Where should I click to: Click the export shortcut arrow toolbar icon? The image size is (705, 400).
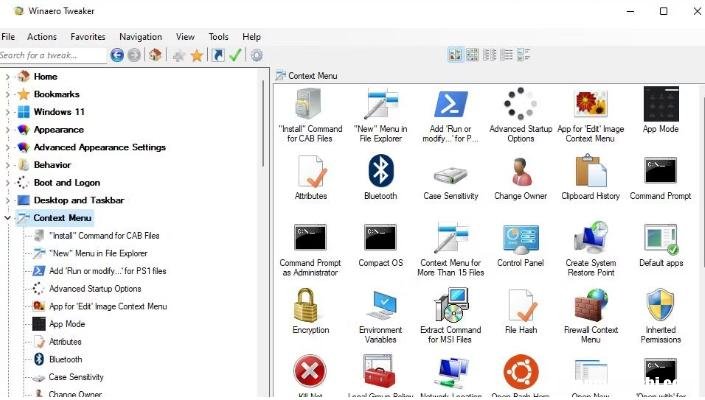(x=218, y=55)
